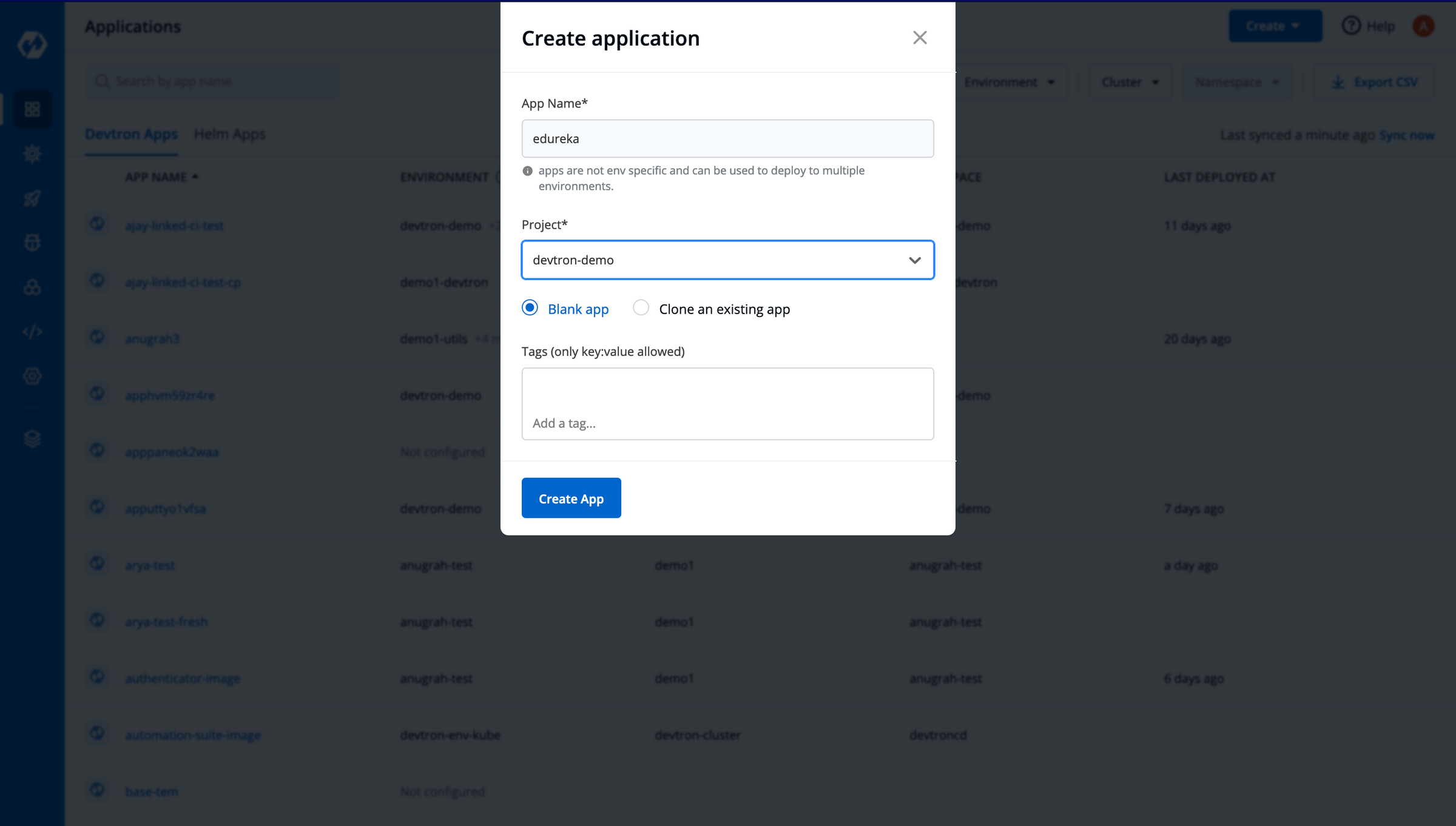The width and height of the screenshot is (1456, 826).
Task: Open the Environment filter dropdown
Action: tap(1009, 81)
